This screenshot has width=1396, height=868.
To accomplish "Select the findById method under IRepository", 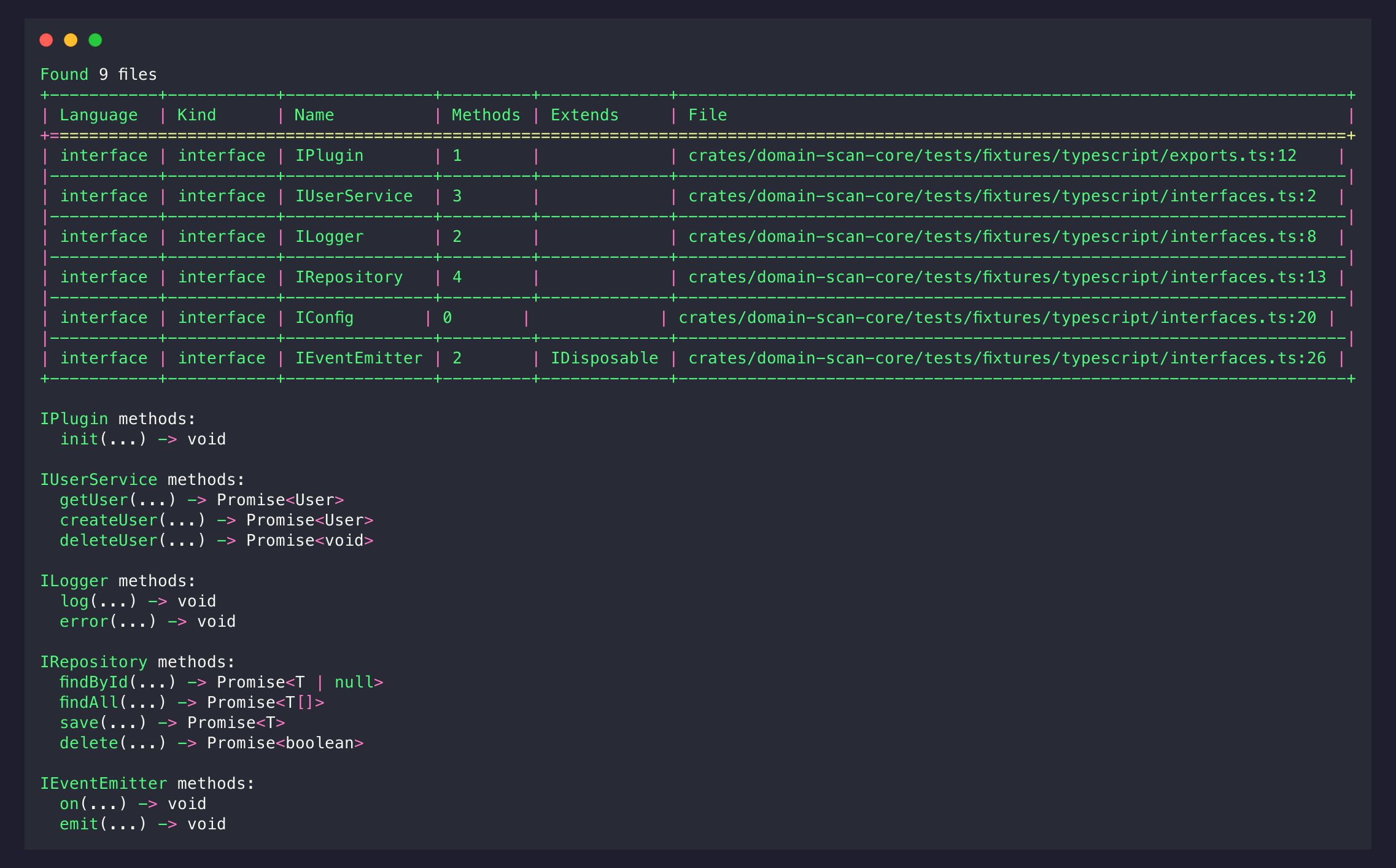I will pos(93,682).
